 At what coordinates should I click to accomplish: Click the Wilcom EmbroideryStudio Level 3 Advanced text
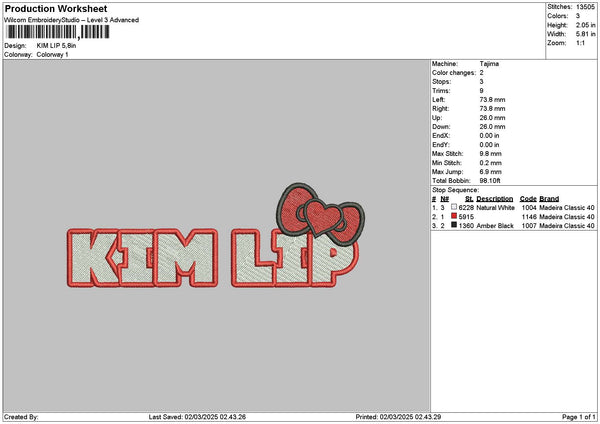71,20
